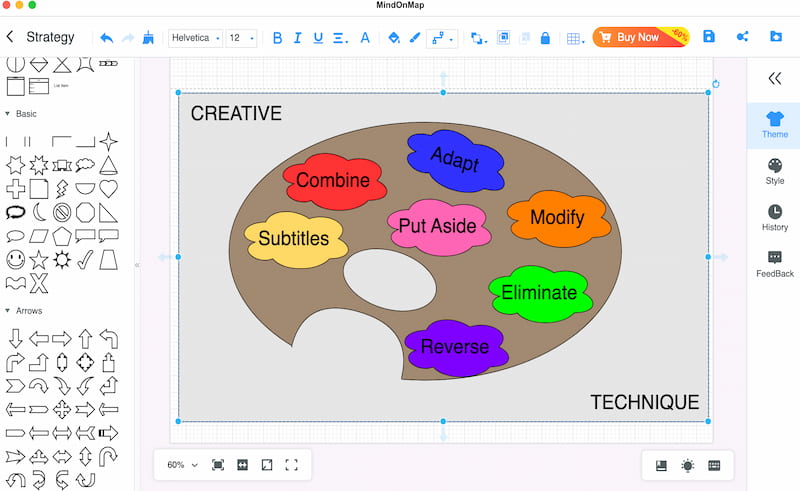Select the green Eliminate cloud
The height and width of the screenshot is (491, 800).
click(540, 293)
